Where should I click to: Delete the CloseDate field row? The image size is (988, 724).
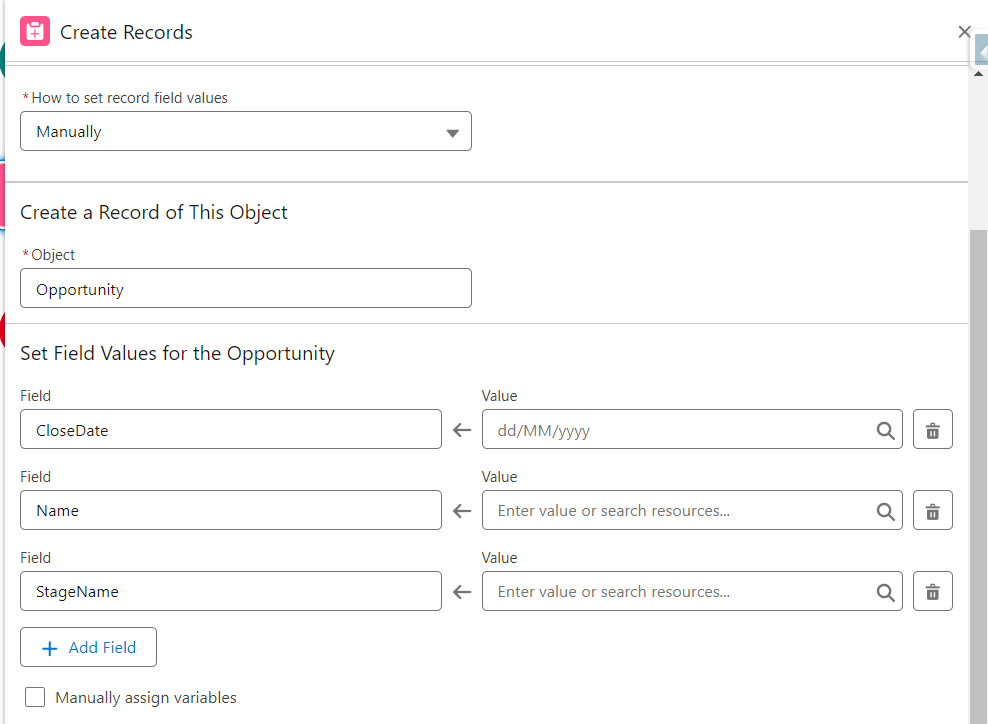click(x=932, y=430)
